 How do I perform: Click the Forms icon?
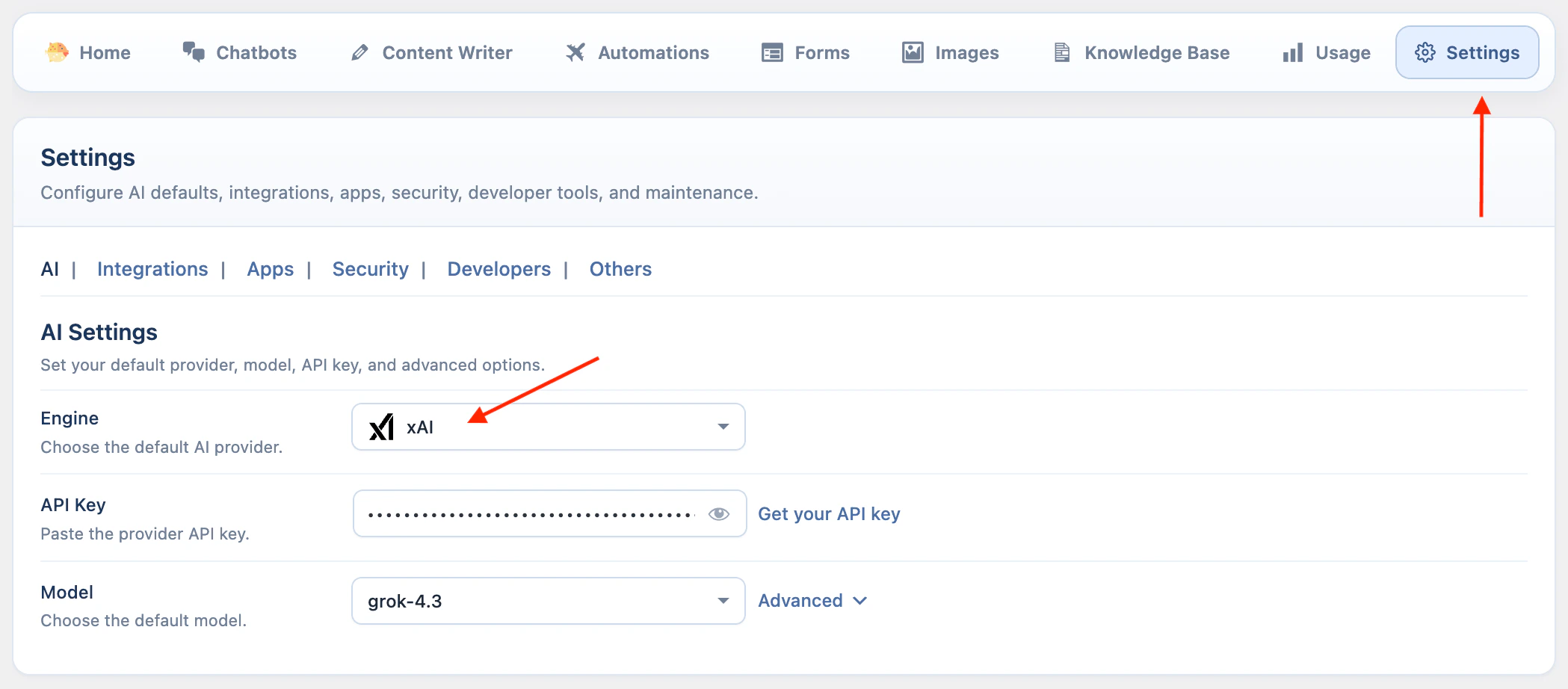tap(772, 52)
